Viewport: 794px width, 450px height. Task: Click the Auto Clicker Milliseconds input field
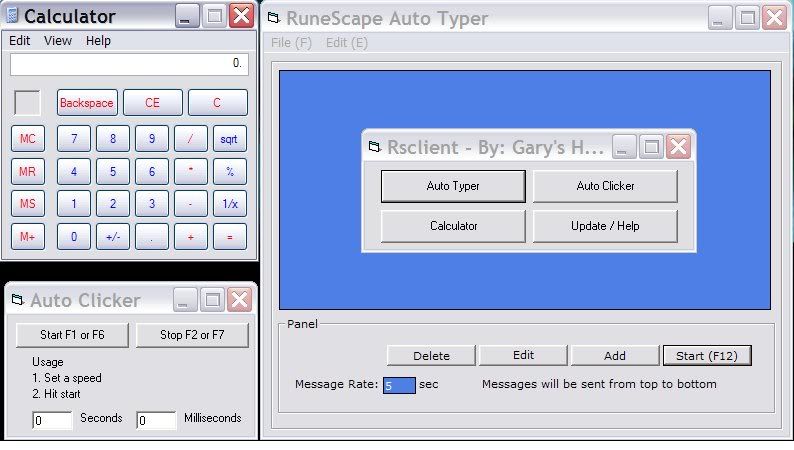point(156,420)
